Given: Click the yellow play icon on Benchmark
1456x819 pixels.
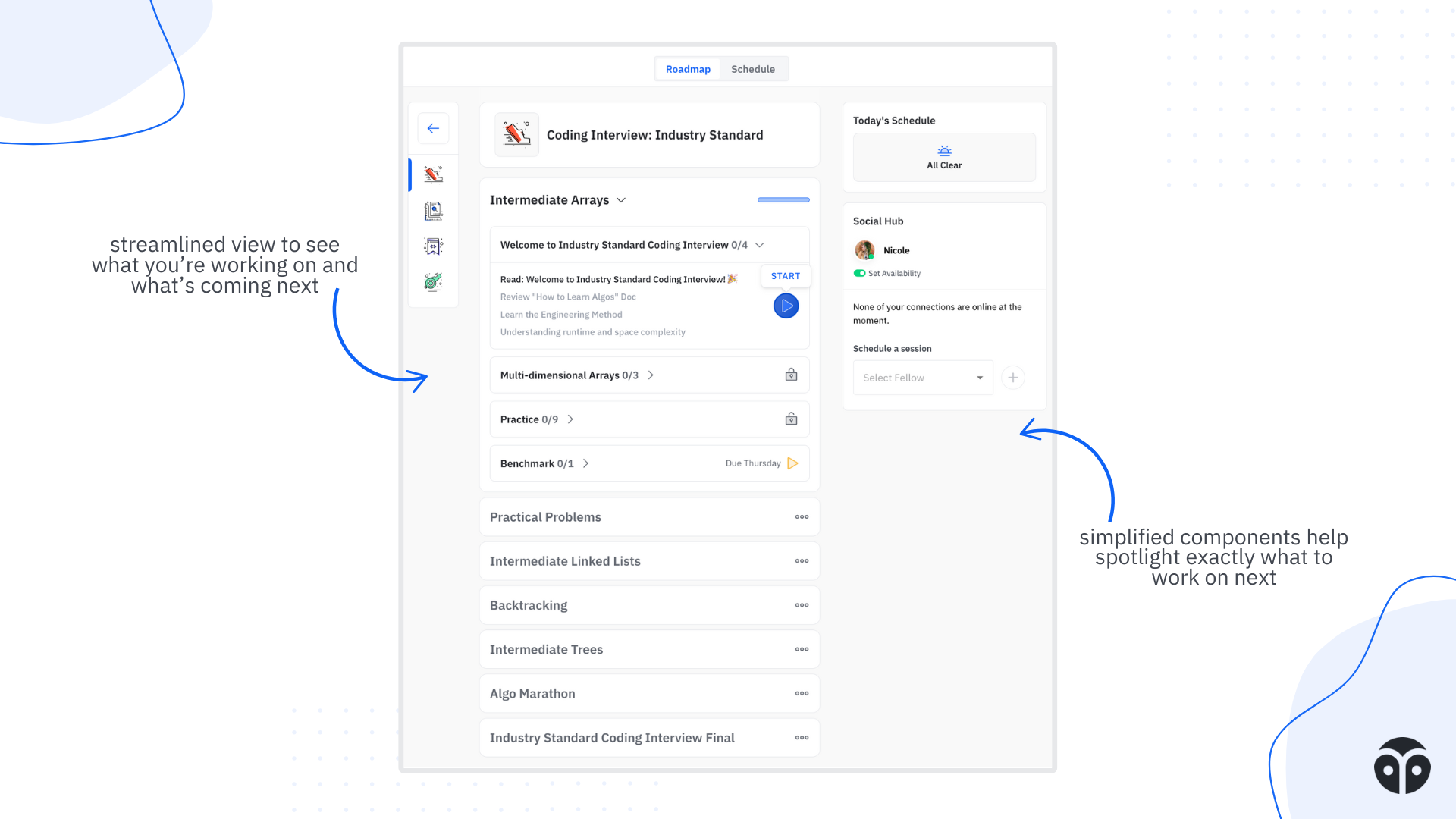Looking at the screenshot, I should [x=792, y=463].
